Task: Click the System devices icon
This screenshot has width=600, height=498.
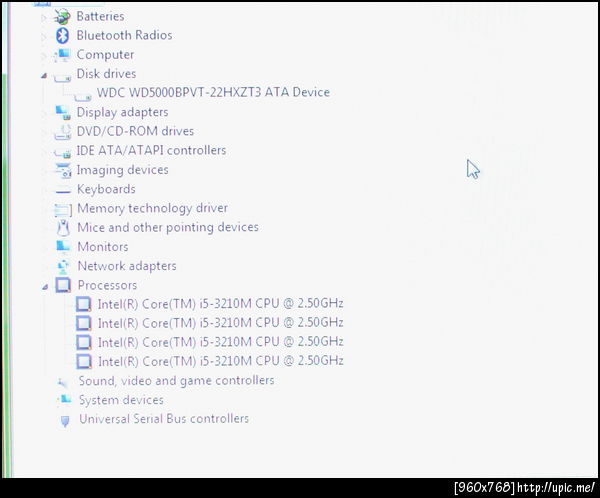Action: pyautogui.click(x=64, y=400)
